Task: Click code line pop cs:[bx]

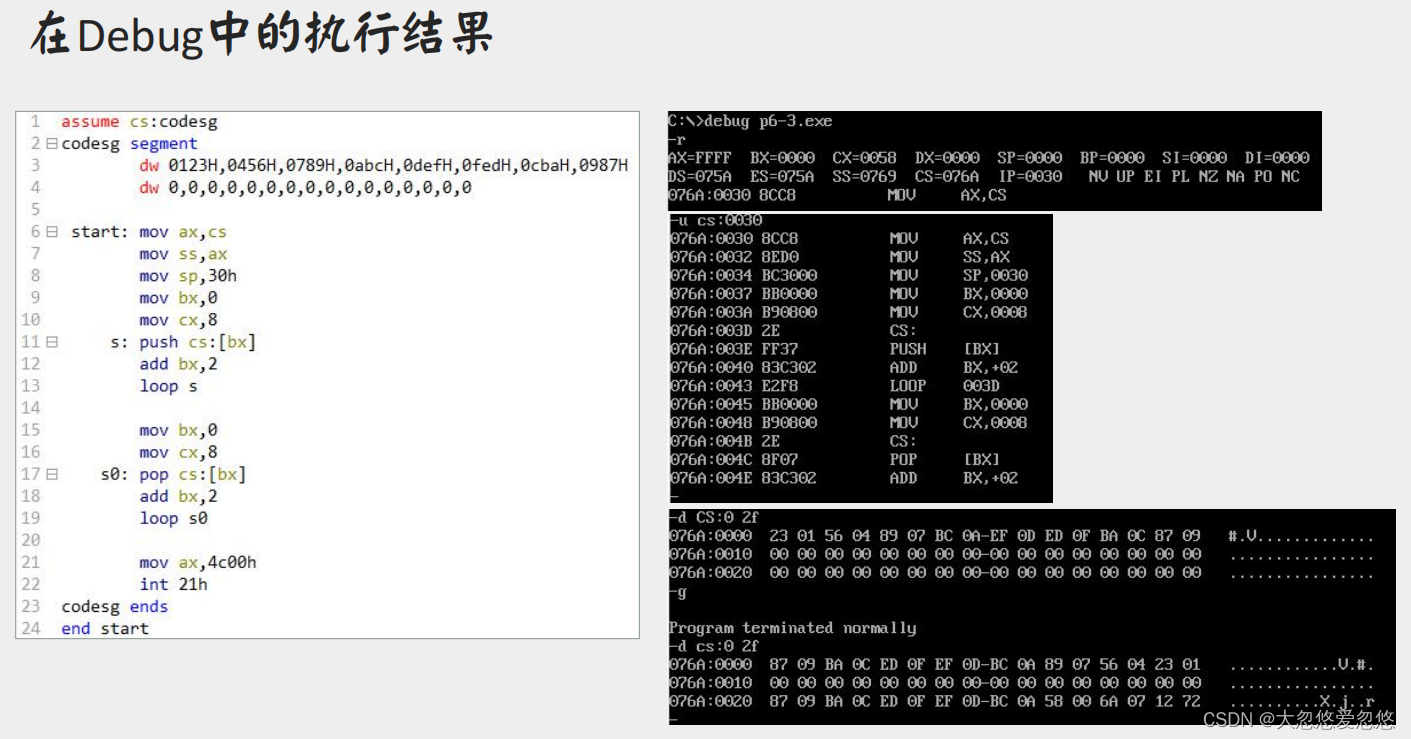Action: [x=193, y=474]
